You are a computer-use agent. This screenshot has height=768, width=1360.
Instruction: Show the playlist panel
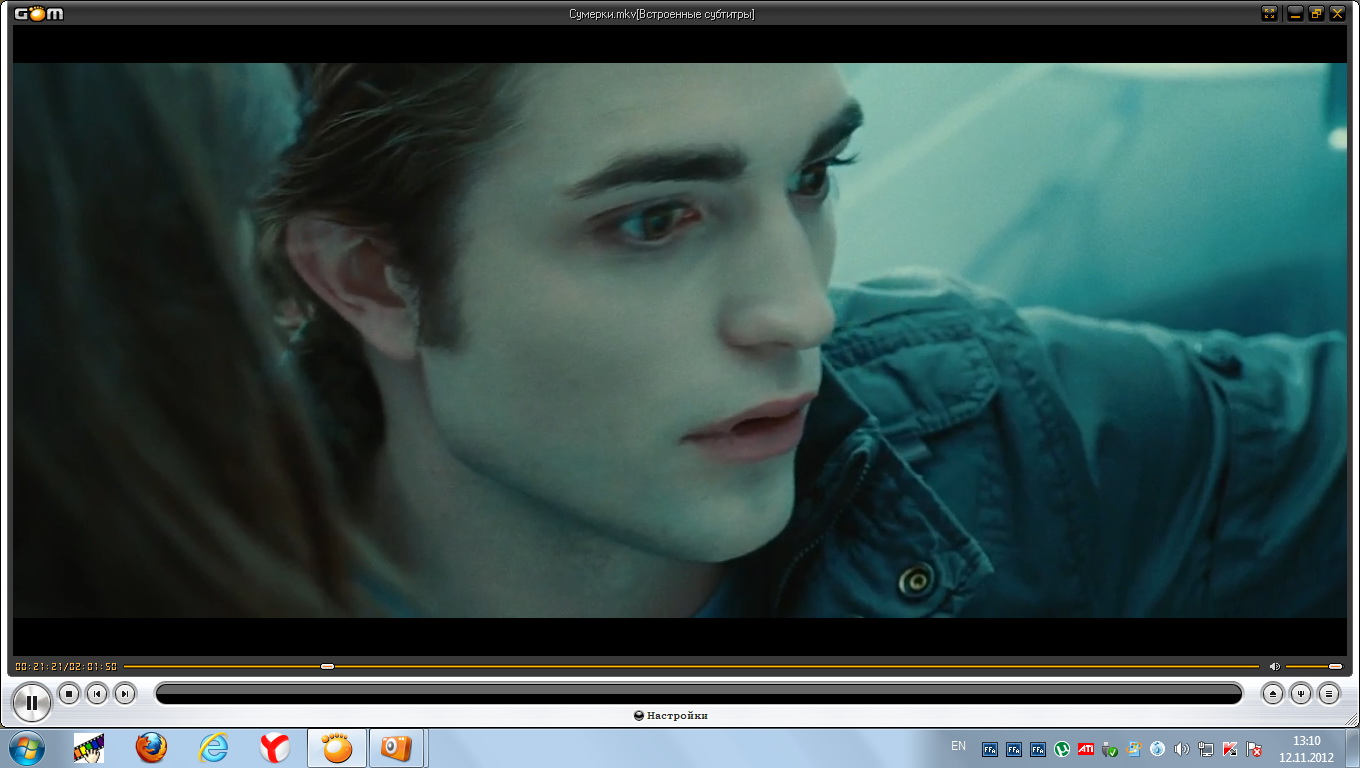pyautogui.click(x=1329, y=693)
